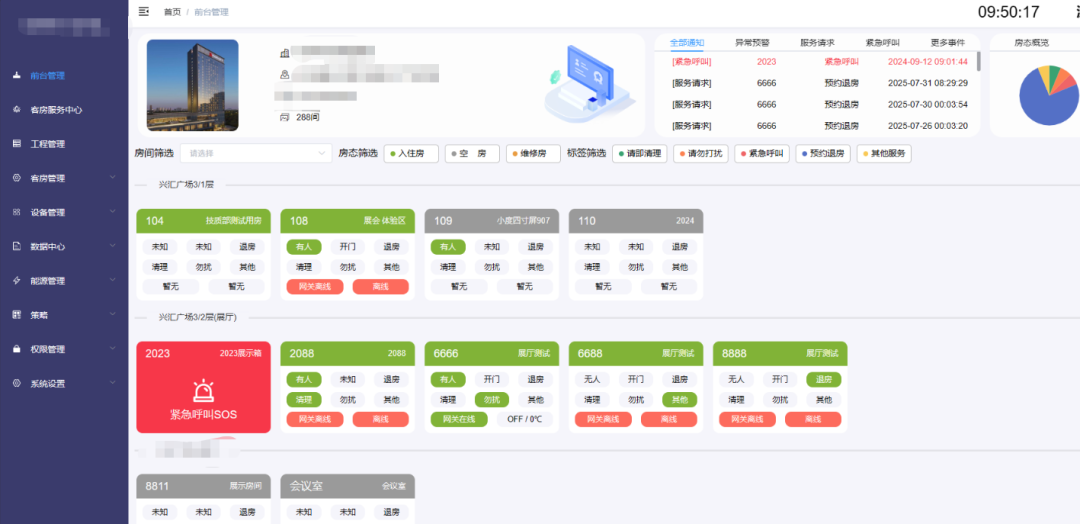This screenshot has height=524, width=1080.
Task: Expand the 数据中心 submenu chevron
Action: tap(113, 246)
